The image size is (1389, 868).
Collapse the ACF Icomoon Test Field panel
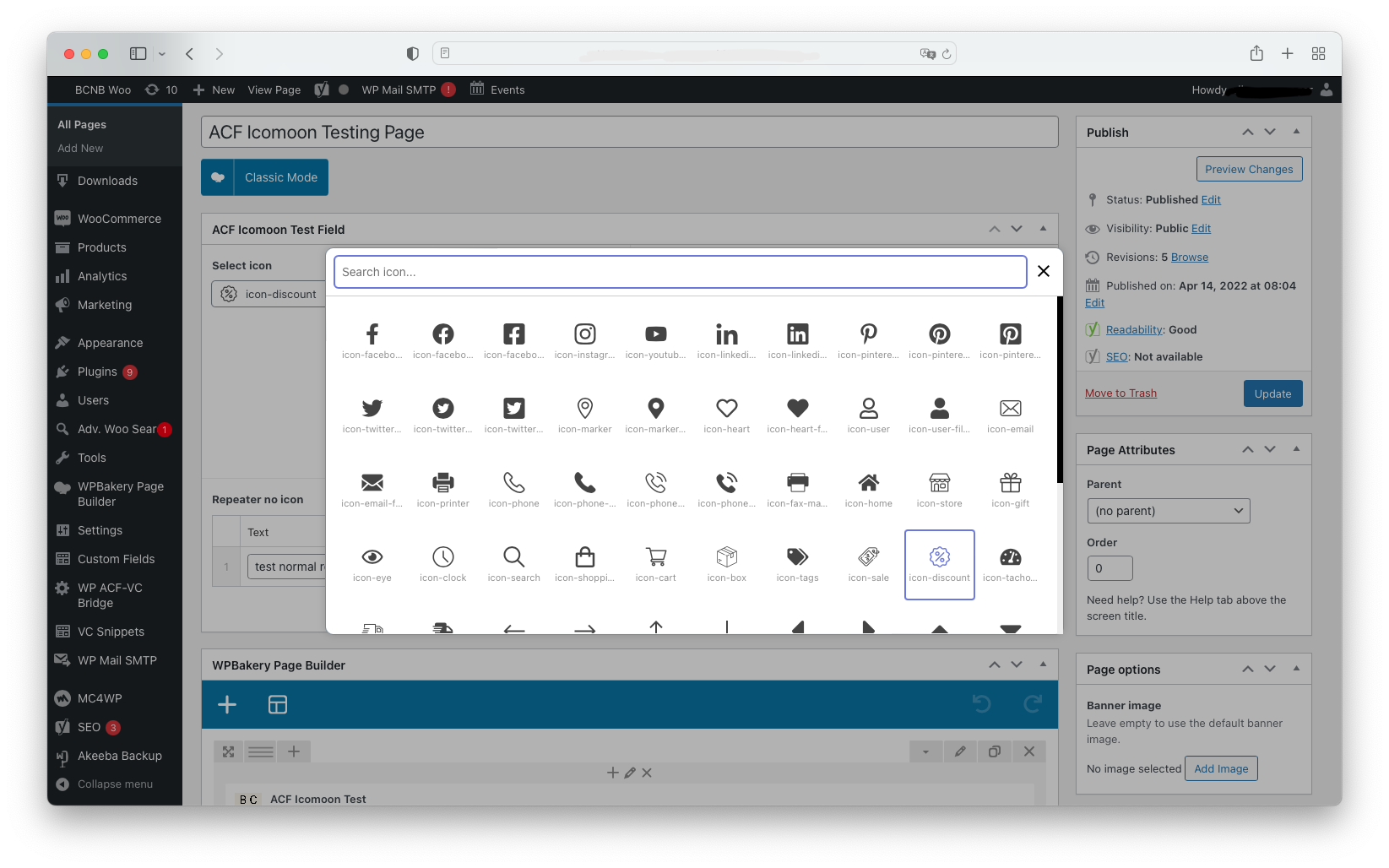1043,229
